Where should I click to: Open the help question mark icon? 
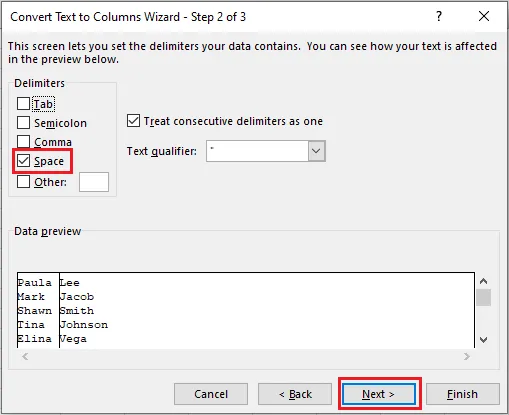coord(439,16)
